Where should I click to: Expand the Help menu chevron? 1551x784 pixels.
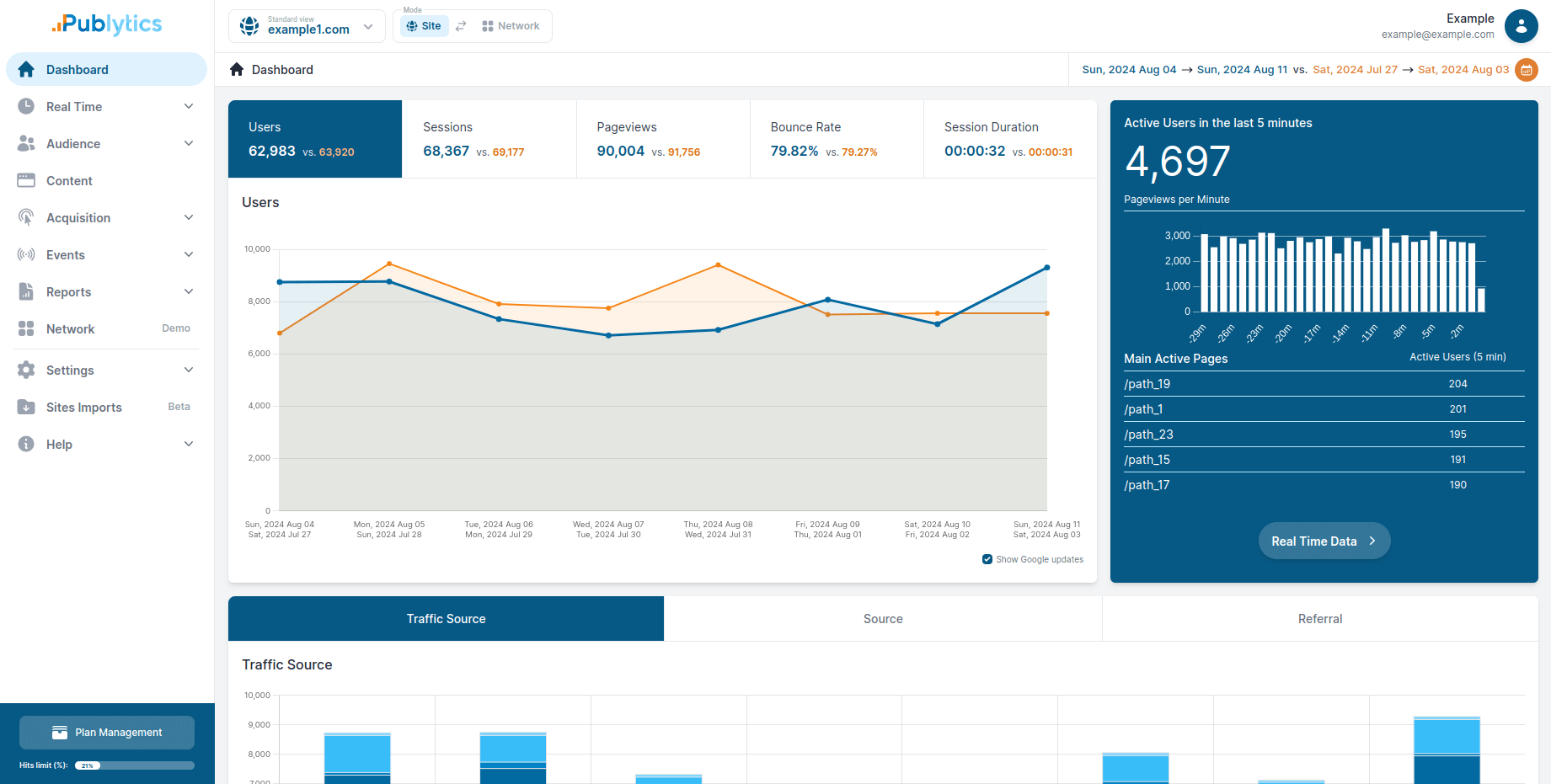(189, 445)
